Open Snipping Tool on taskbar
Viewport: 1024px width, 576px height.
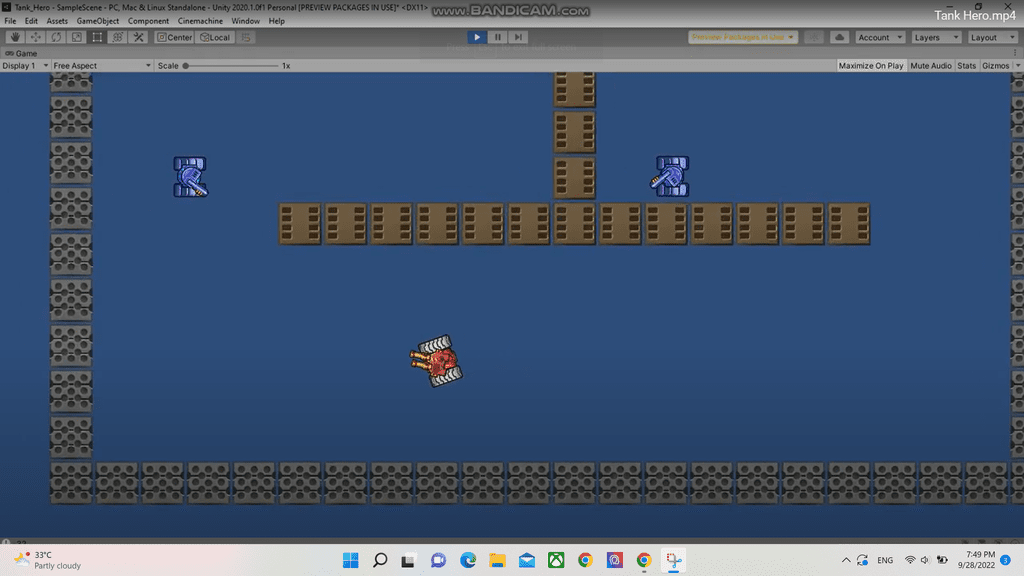coord(673,560)
